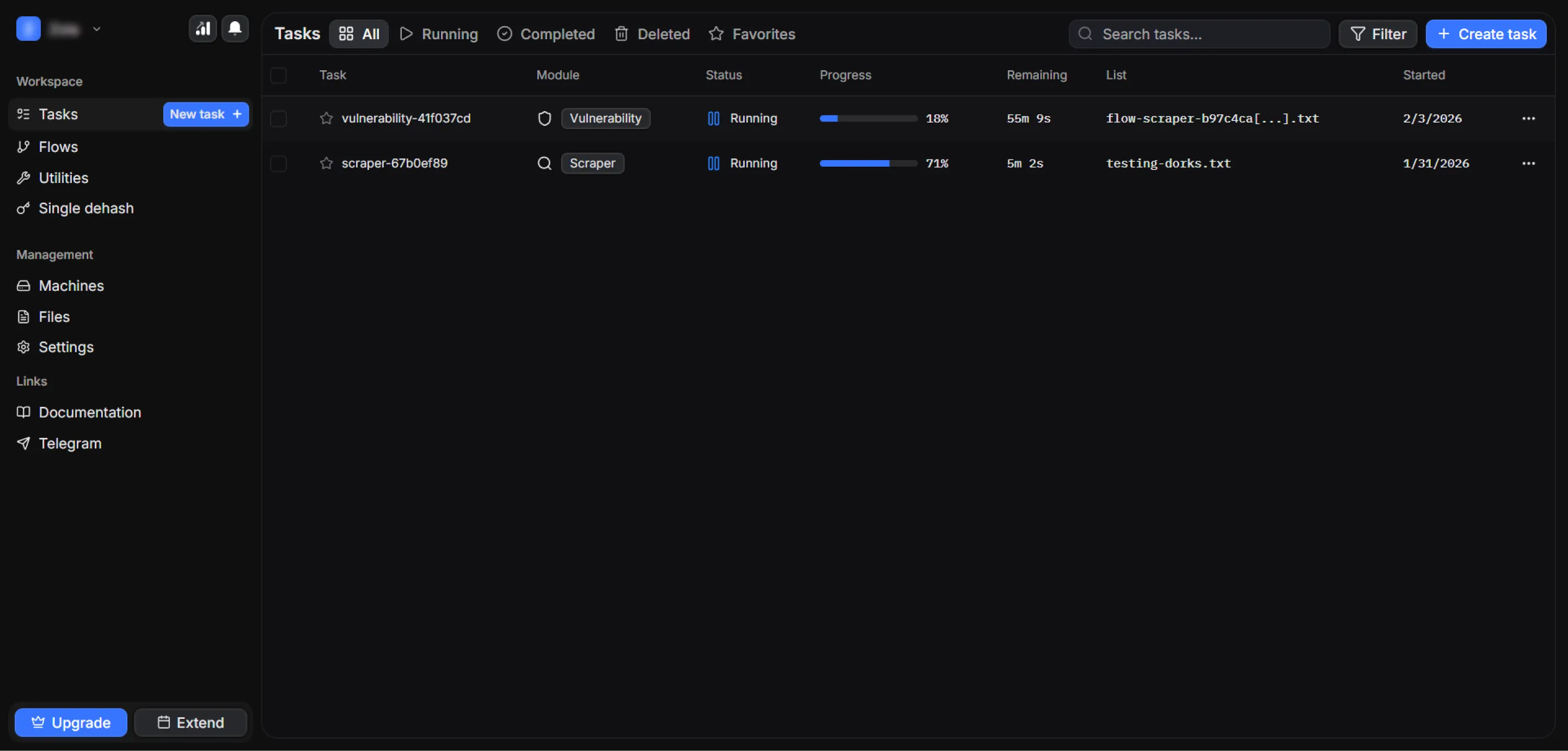This screenshot has height=751, width=1568.
Task: Star the scraper-67b0ef89 task
Action: [x=326, y=163]
